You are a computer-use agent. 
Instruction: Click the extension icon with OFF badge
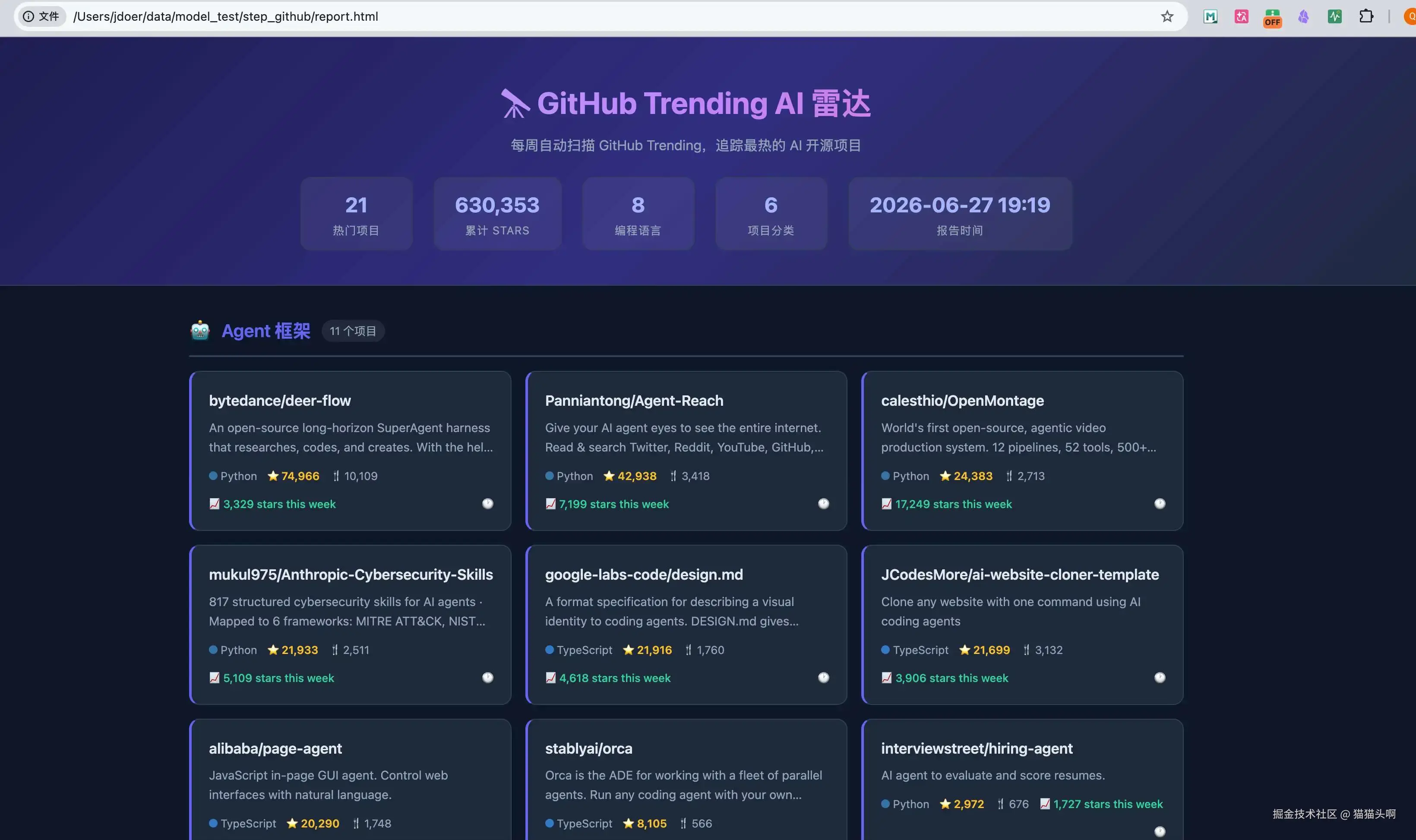[x=1272, y=18]
